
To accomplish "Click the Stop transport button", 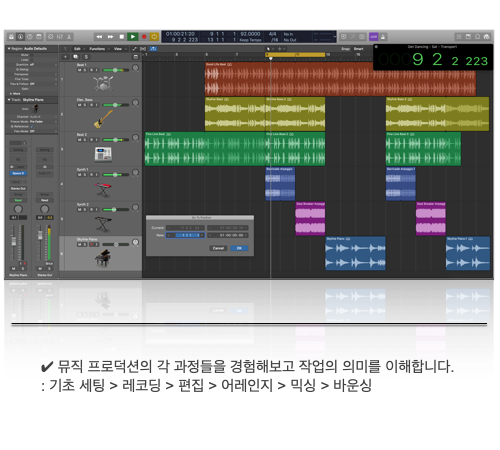I will [122, 37].
